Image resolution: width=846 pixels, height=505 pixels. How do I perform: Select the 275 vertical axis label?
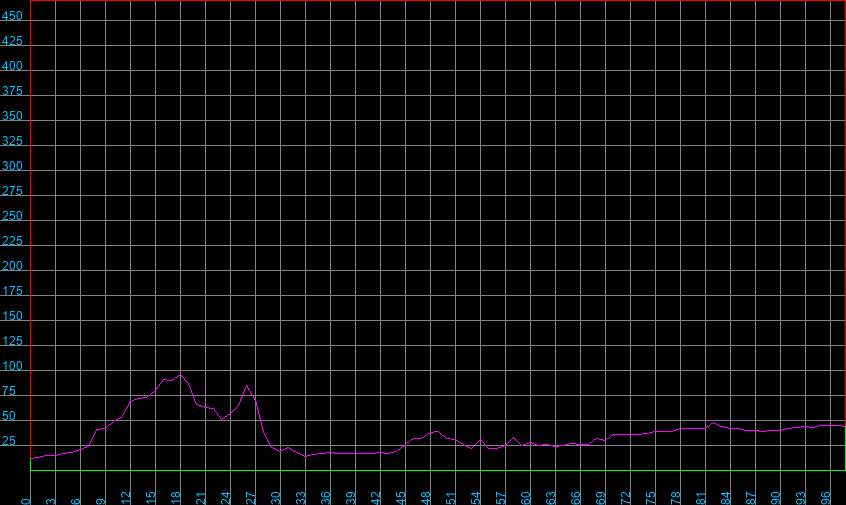point(12,191)
